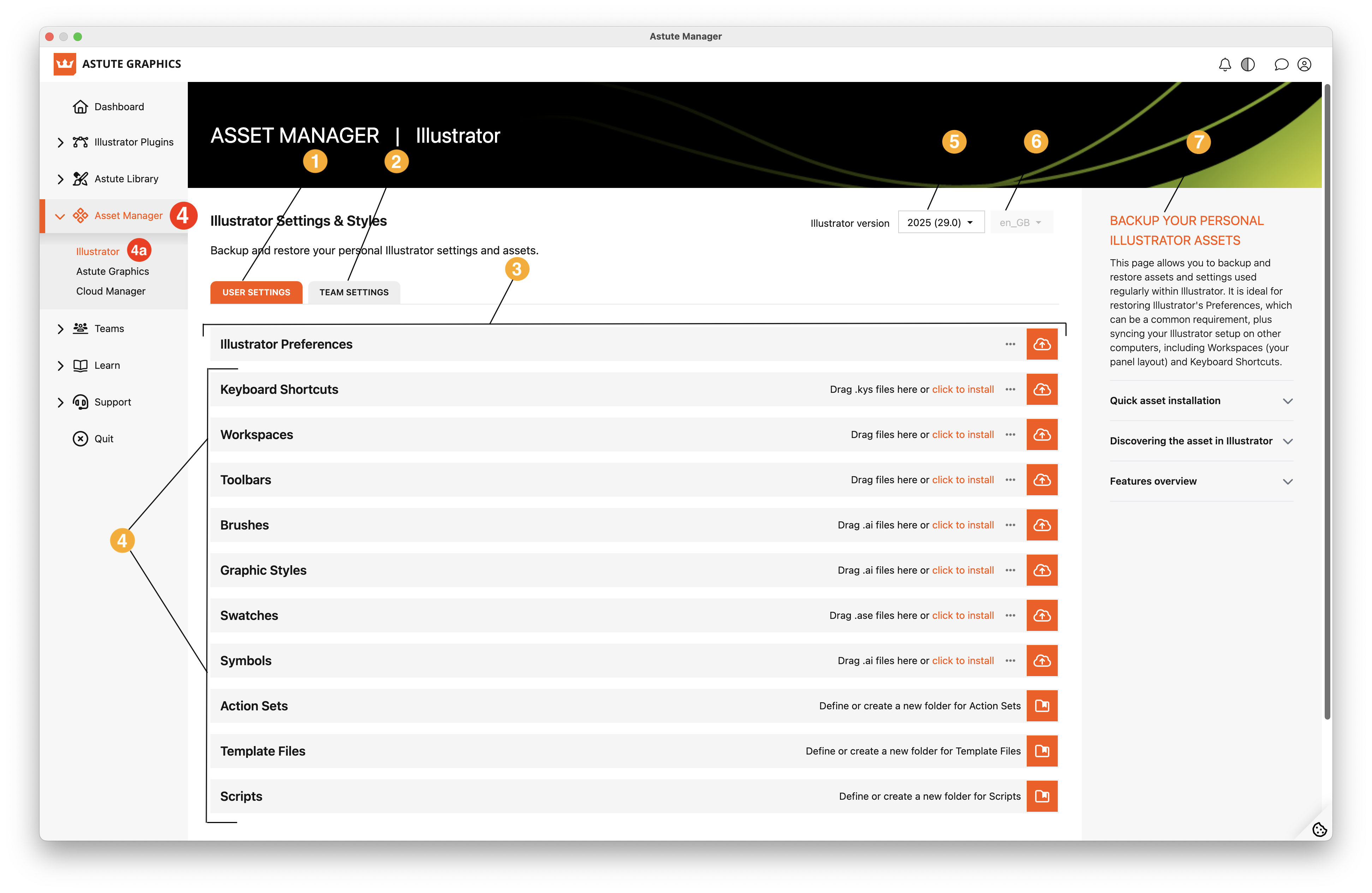
Task: Click the Scripts row title
Action: pos(241,796)
